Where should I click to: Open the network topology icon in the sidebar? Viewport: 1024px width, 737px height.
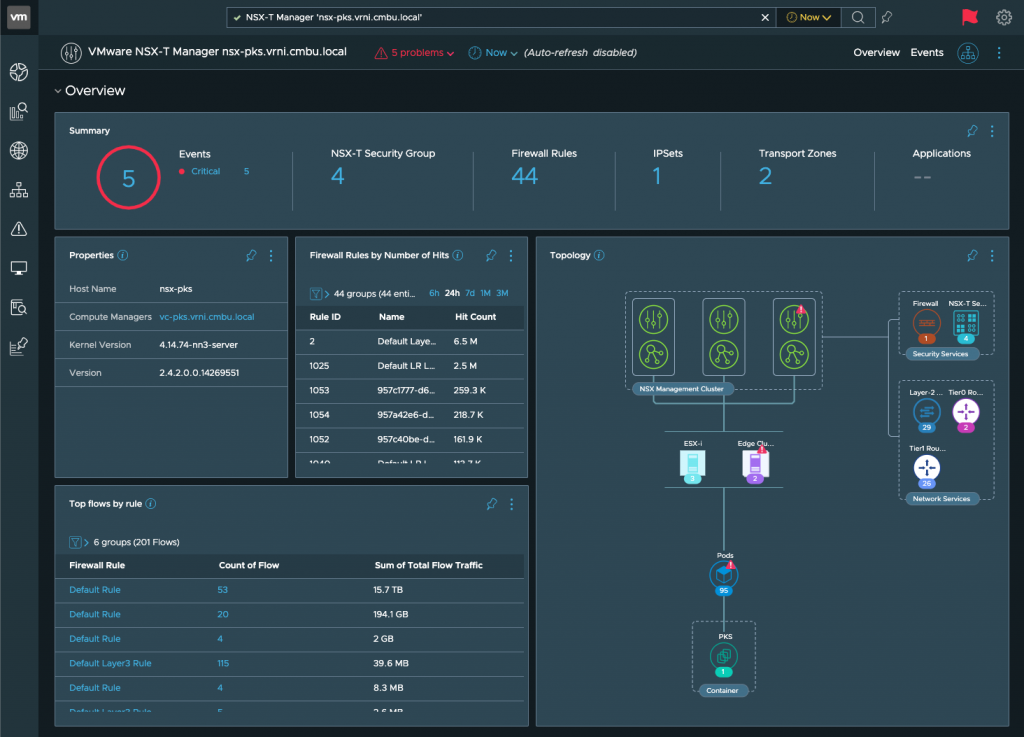18,189
